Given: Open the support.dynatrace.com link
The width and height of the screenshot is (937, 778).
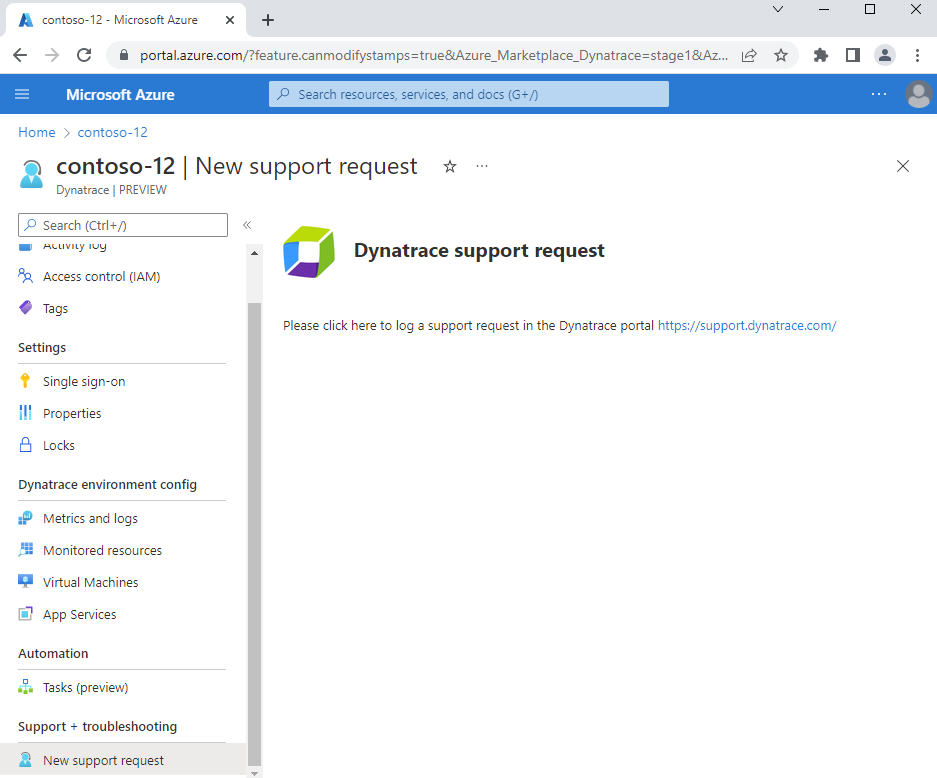Looking at the screenshot, I should pyautogui.click(x=747, y=326).
